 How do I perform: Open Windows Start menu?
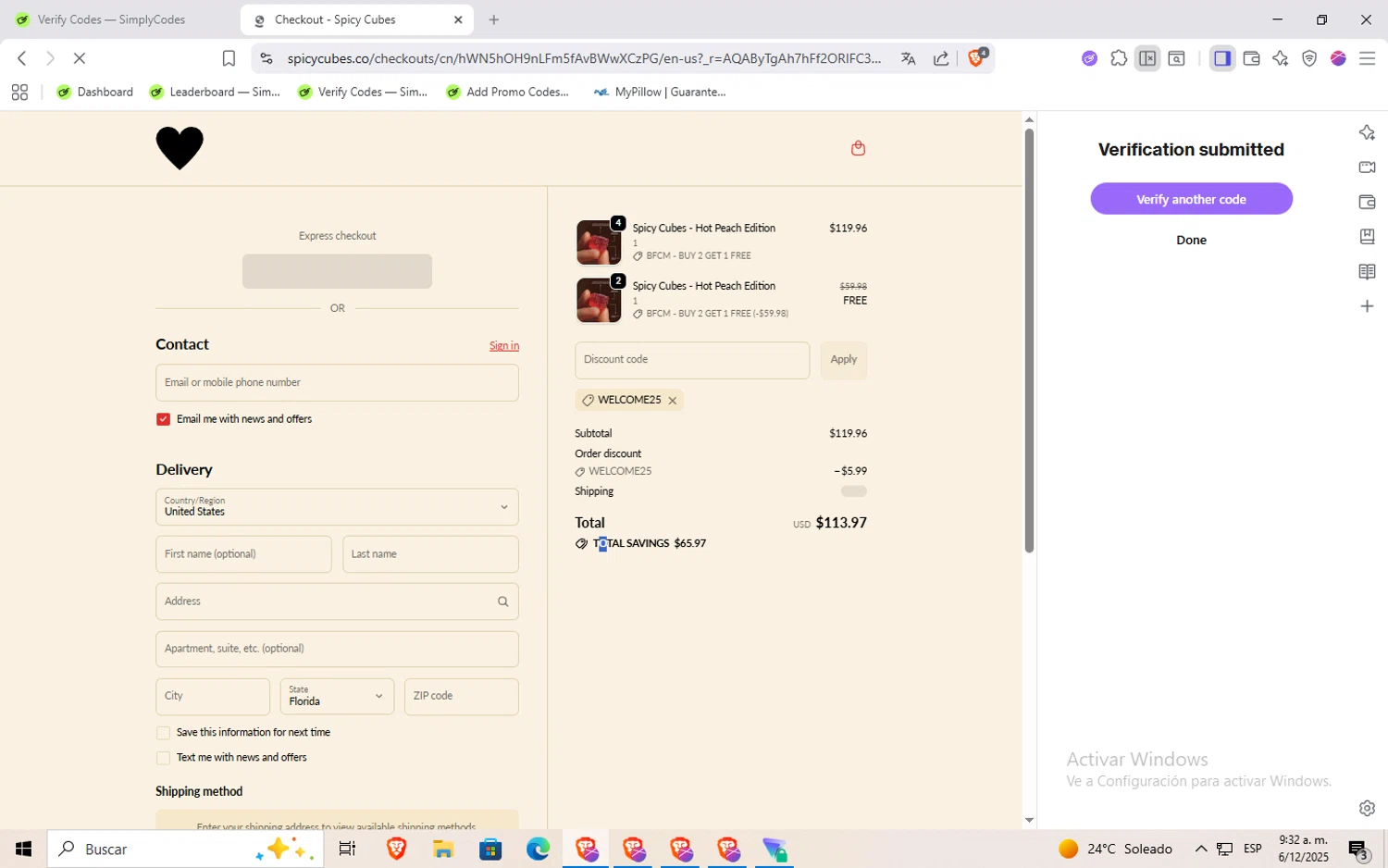point(23,849)
